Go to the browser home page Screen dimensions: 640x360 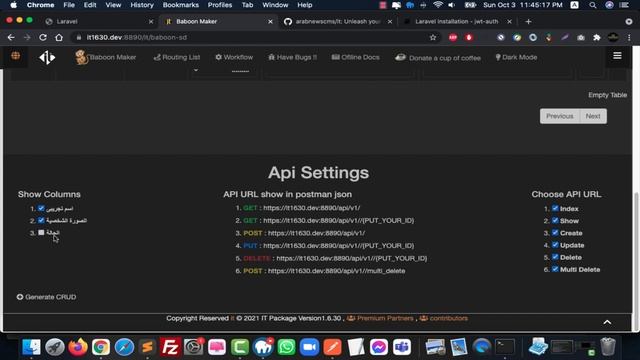59,37
